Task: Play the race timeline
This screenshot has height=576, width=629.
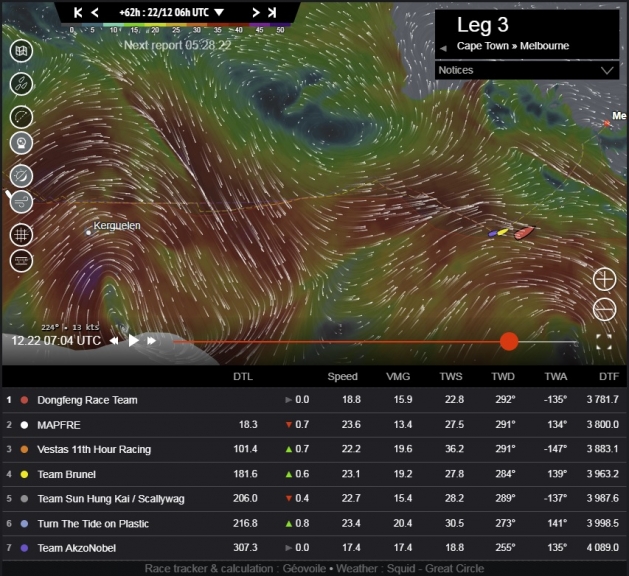Action: [x=133, y=341]
